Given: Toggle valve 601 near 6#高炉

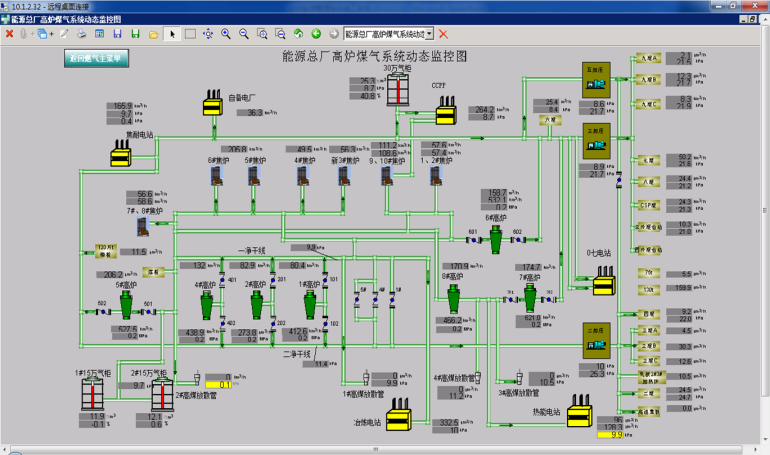Looking at the screenshot, I should pos(473,239).
